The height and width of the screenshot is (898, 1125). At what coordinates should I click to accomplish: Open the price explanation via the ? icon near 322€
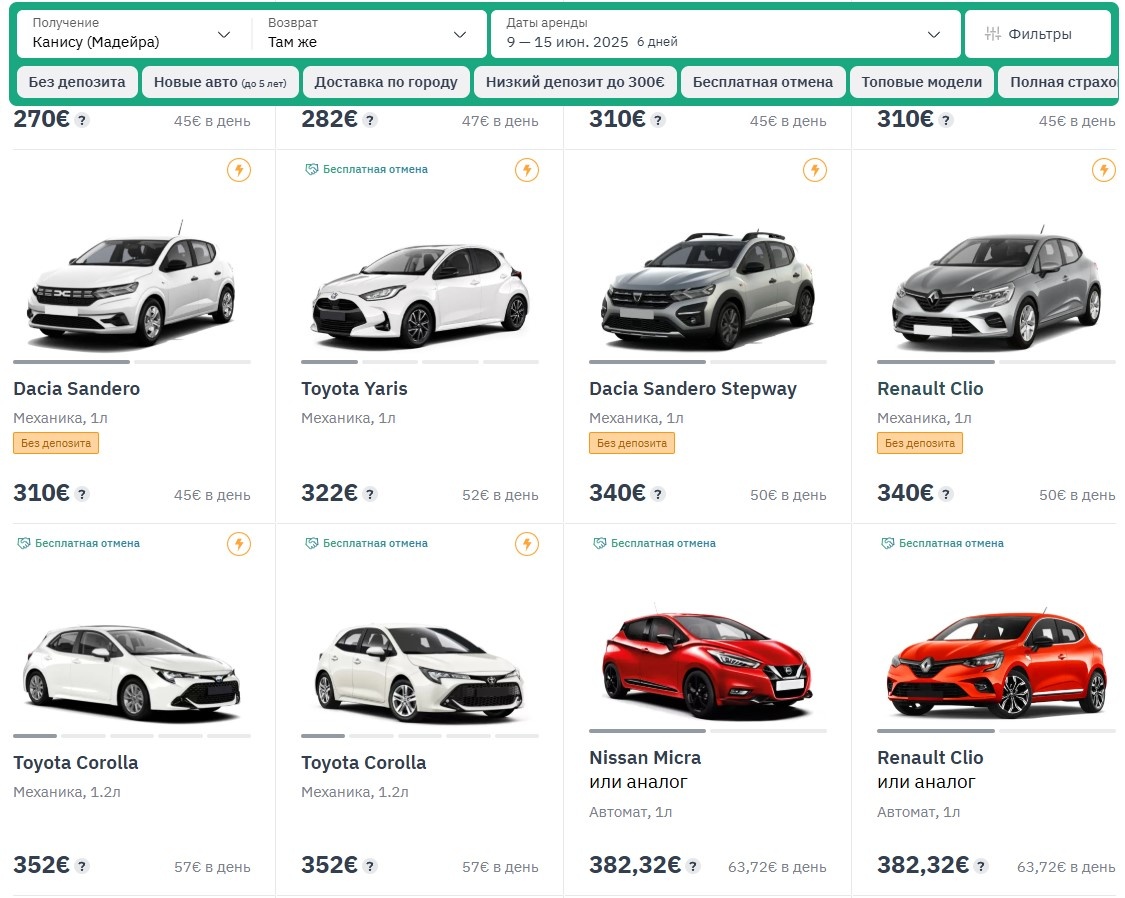[x=371, y=494]
